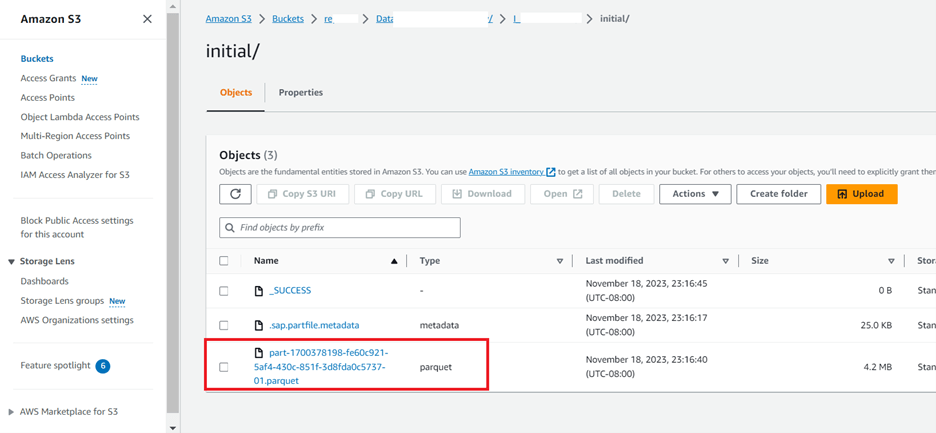Collapse the Storage Lens section
Screen dimensions: 936x433
[x=12, y=262]
